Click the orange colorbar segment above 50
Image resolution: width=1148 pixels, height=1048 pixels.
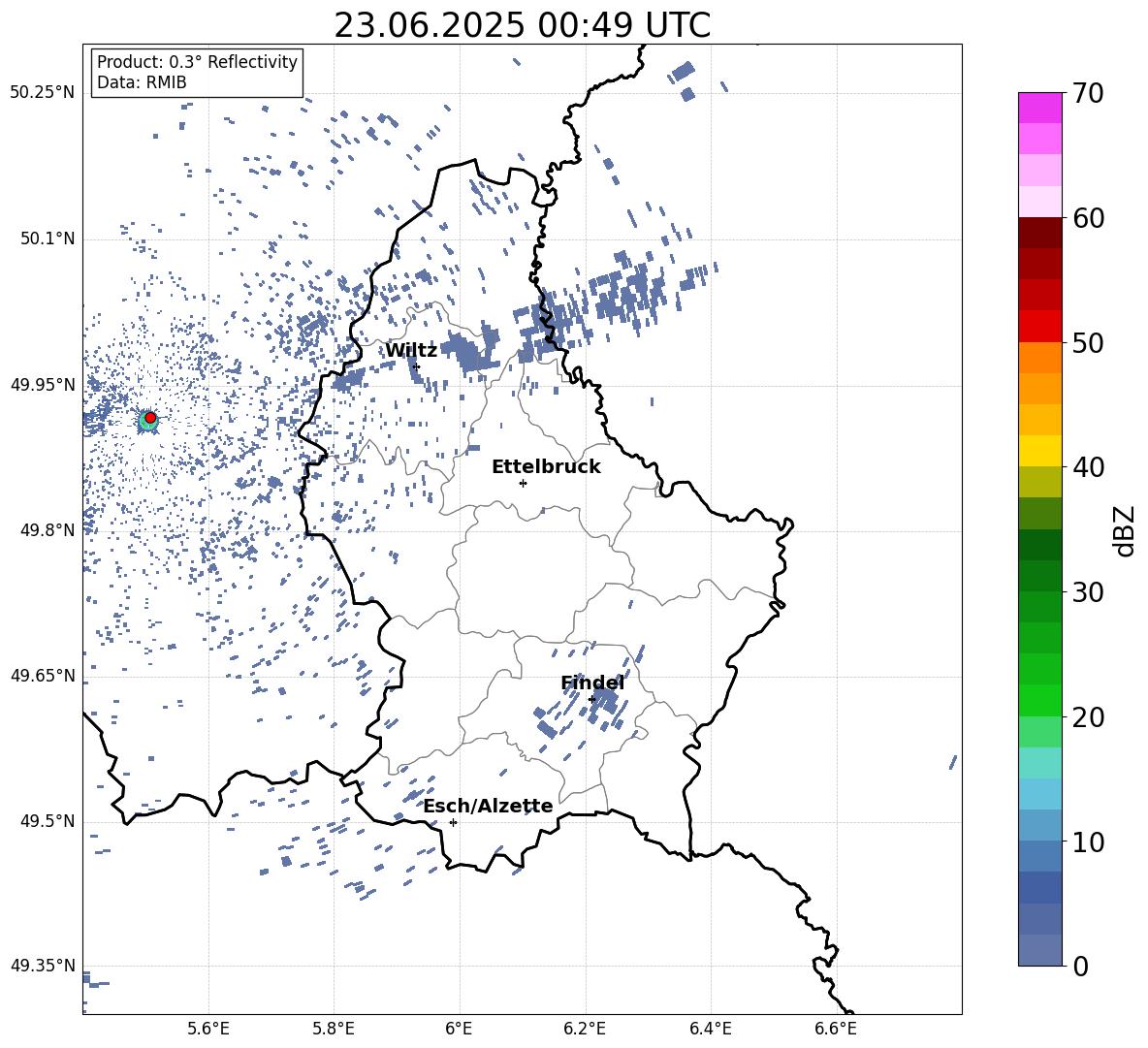[x=1039, y=358]
